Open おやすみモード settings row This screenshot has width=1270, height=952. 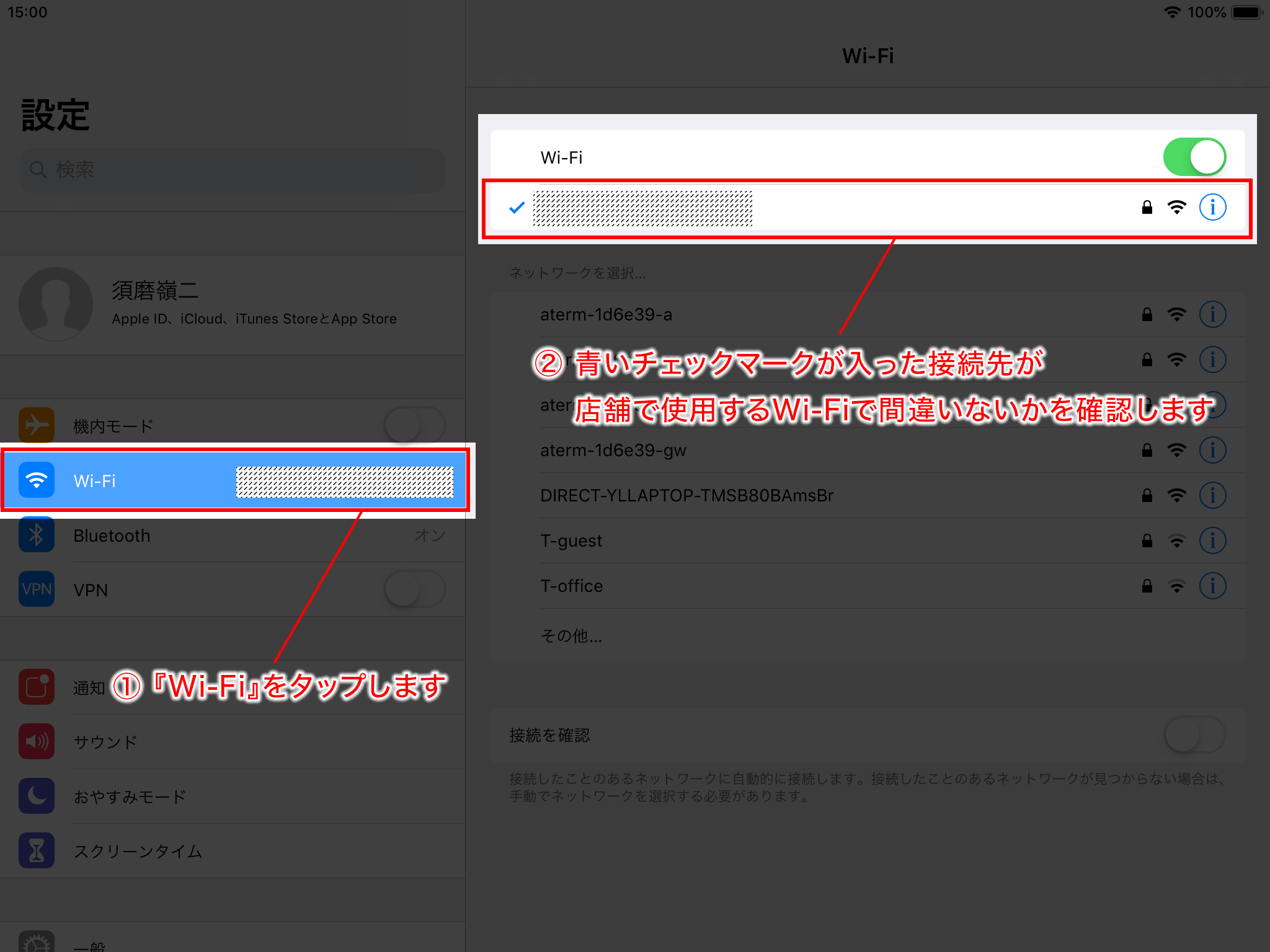233,796
